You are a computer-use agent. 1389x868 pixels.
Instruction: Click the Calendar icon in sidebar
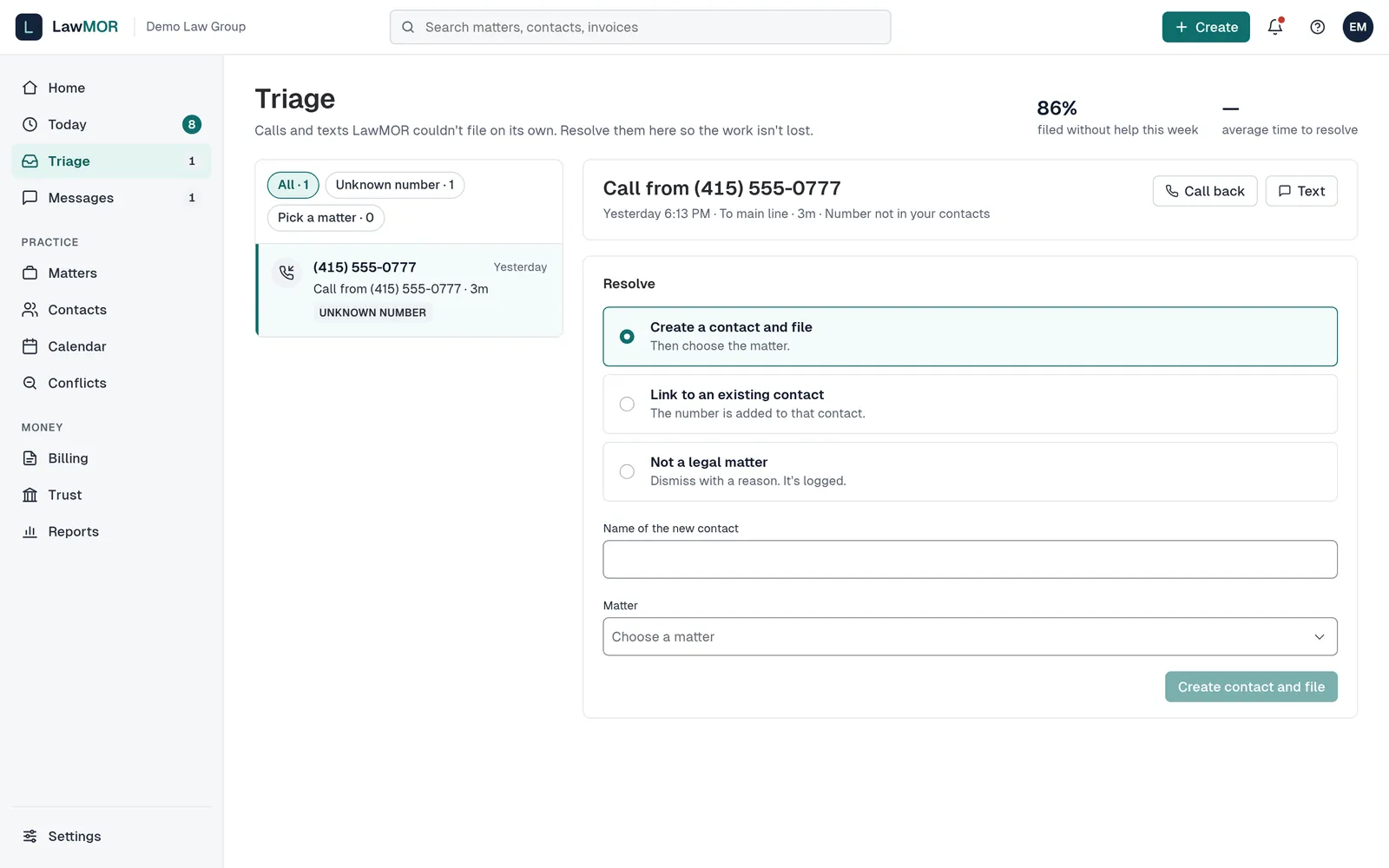coord(30,346)
